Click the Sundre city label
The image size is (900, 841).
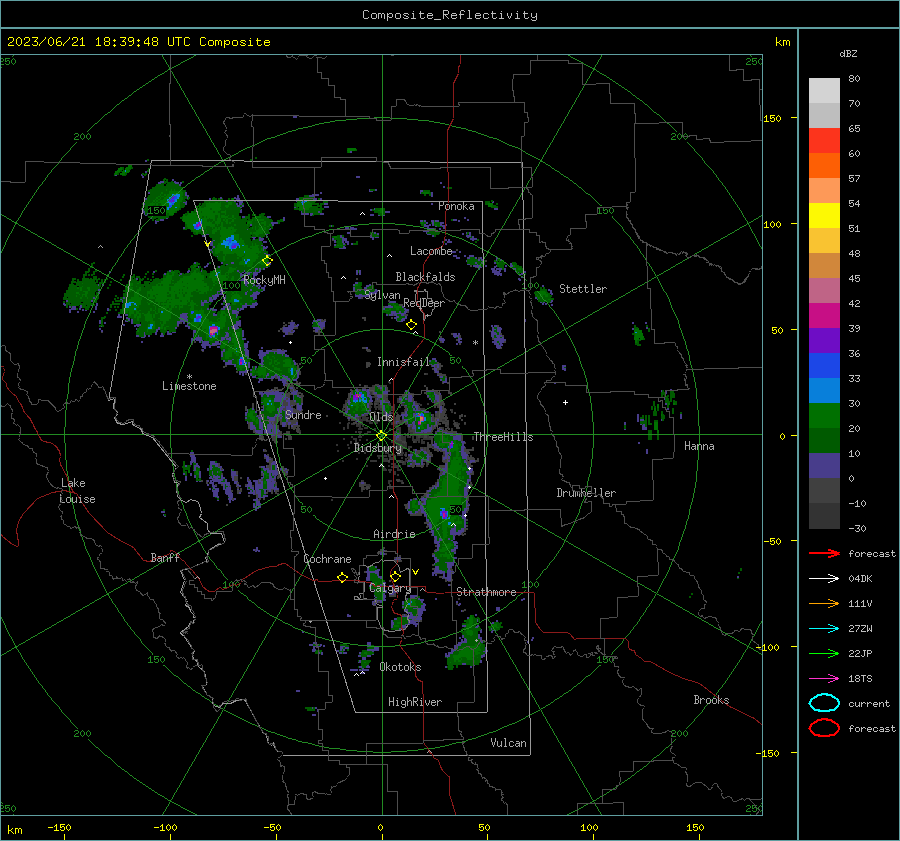(x=303, y=414)
